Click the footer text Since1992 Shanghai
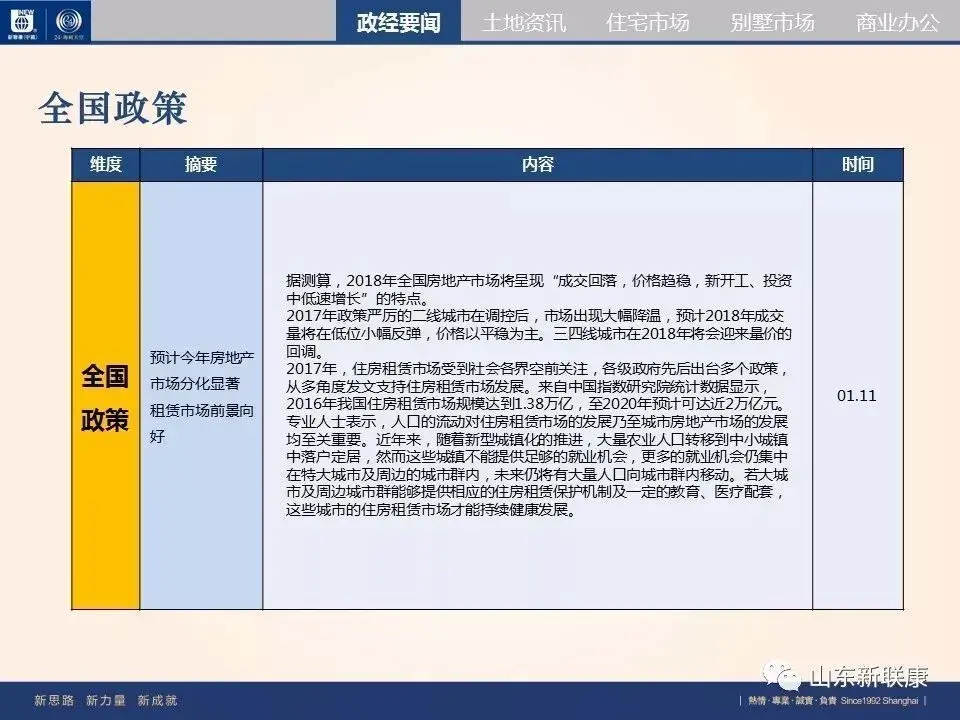Screen dimensions: 960x720 [879, 700]
